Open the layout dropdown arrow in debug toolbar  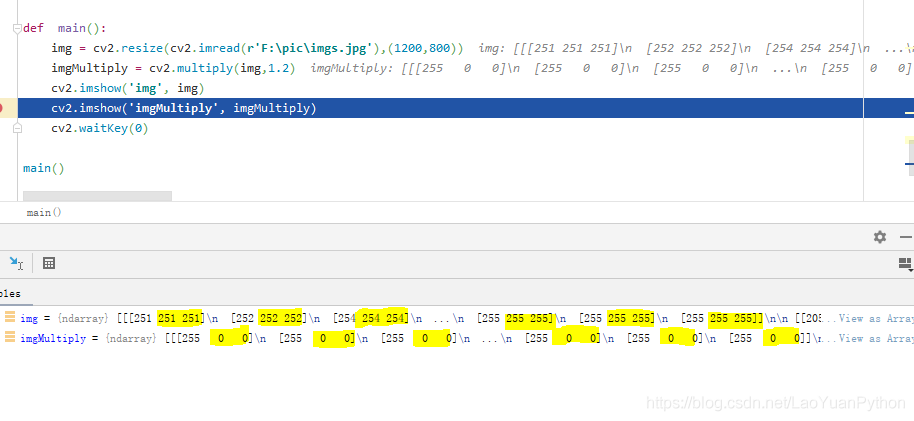point(911,271)
